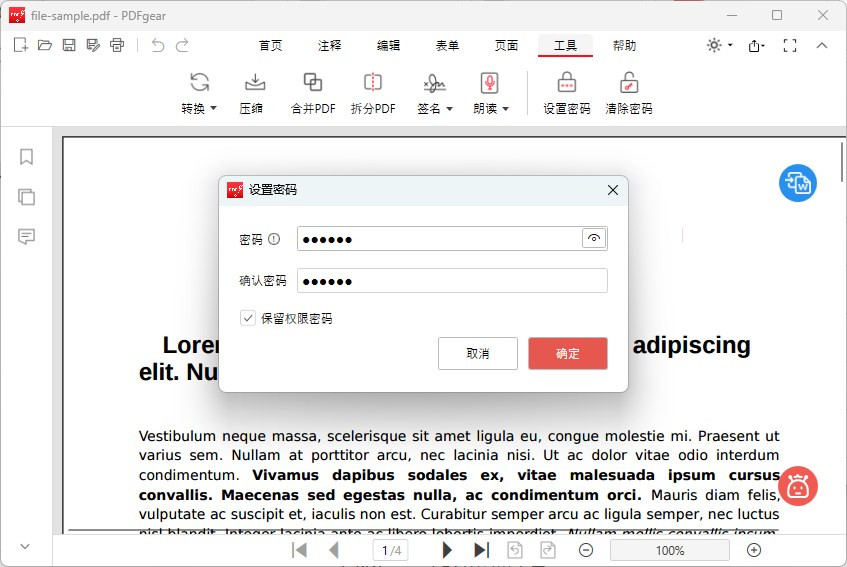Open file with the folder icon
Viewport: 847px width, 567px height.
click(45, 45)
